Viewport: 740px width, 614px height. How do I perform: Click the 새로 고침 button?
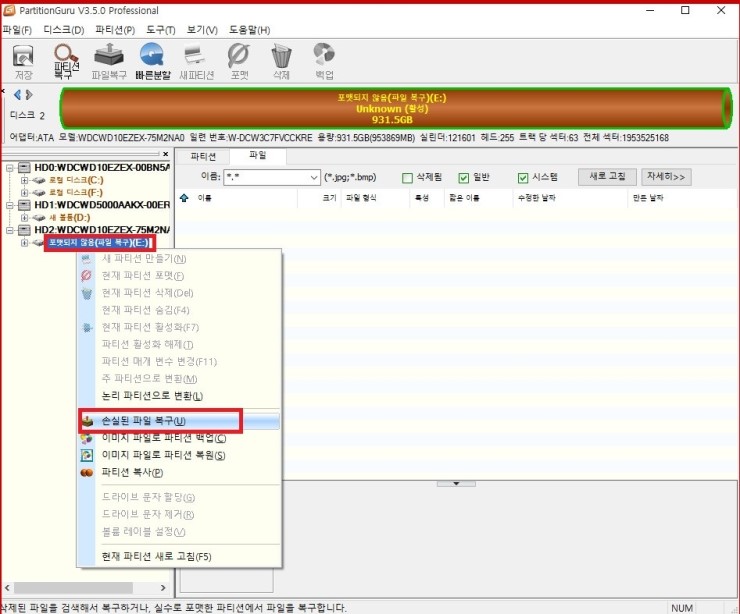click(x=607, y=177)
